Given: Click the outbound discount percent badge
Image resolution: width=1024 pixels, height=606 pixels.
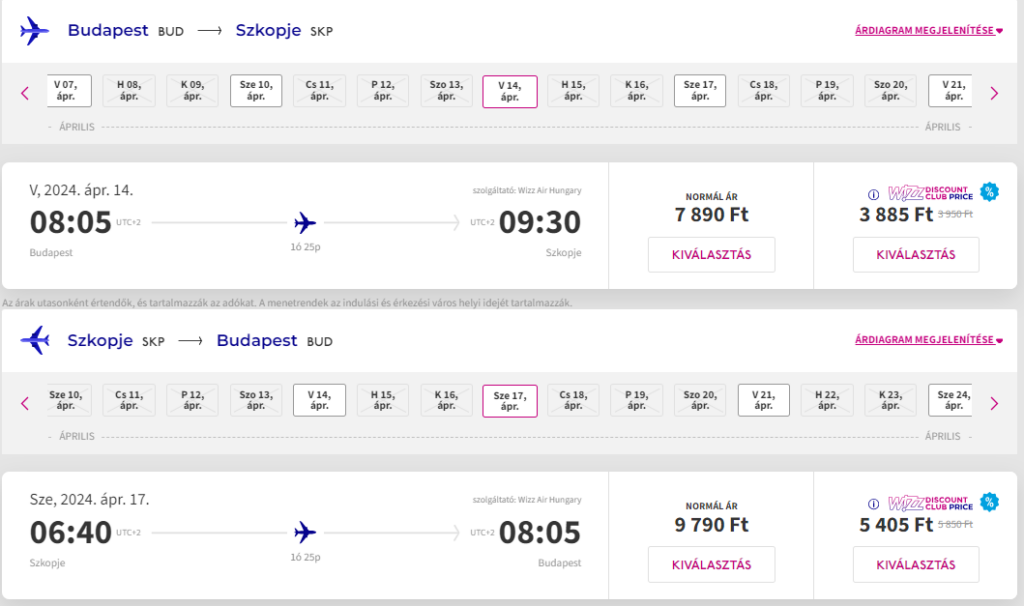Looking at the screenshot, I should 989,192.
